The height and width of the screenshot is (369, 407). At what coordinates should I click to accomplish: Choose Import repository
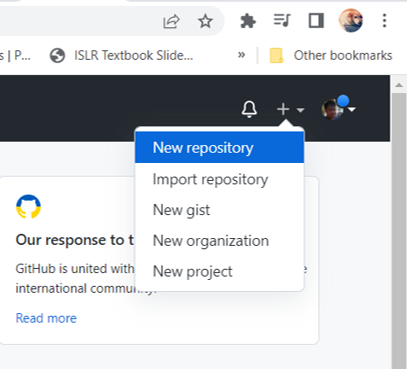220,179
